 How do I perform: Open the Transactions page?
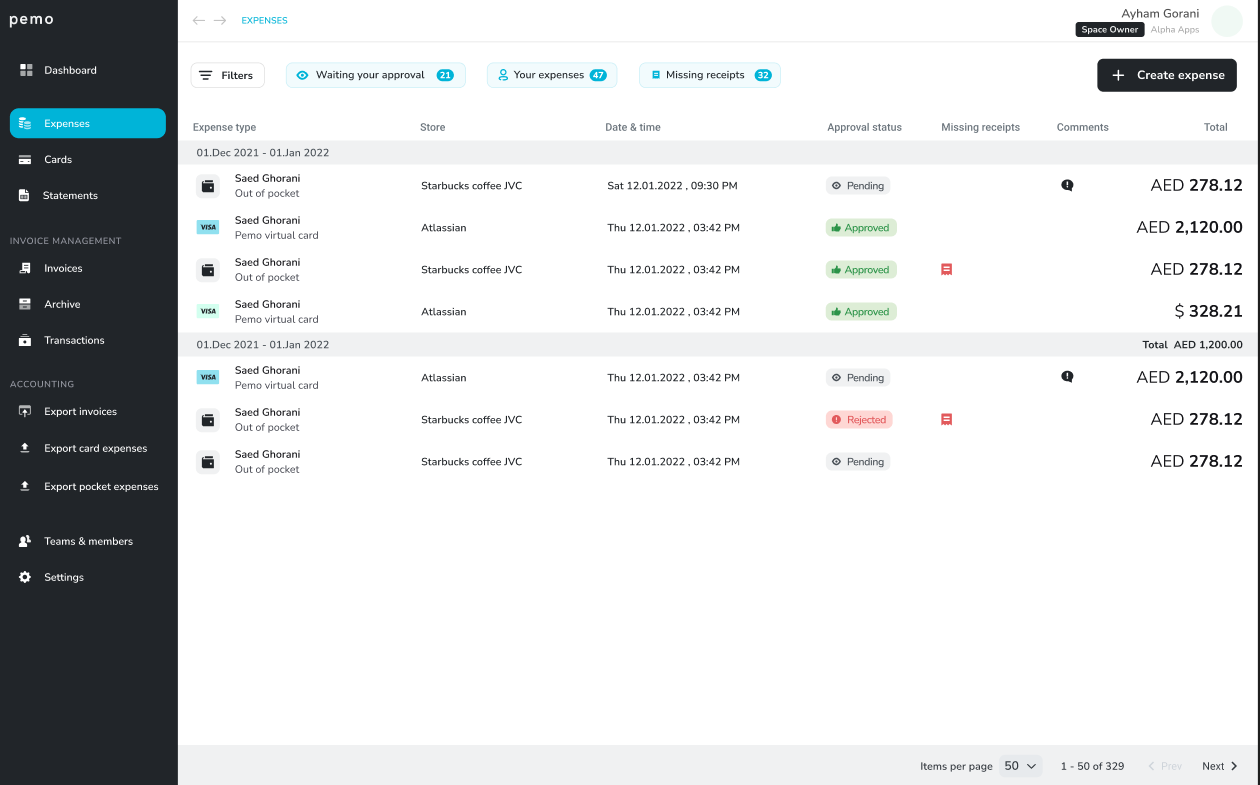tap(73, 340)
